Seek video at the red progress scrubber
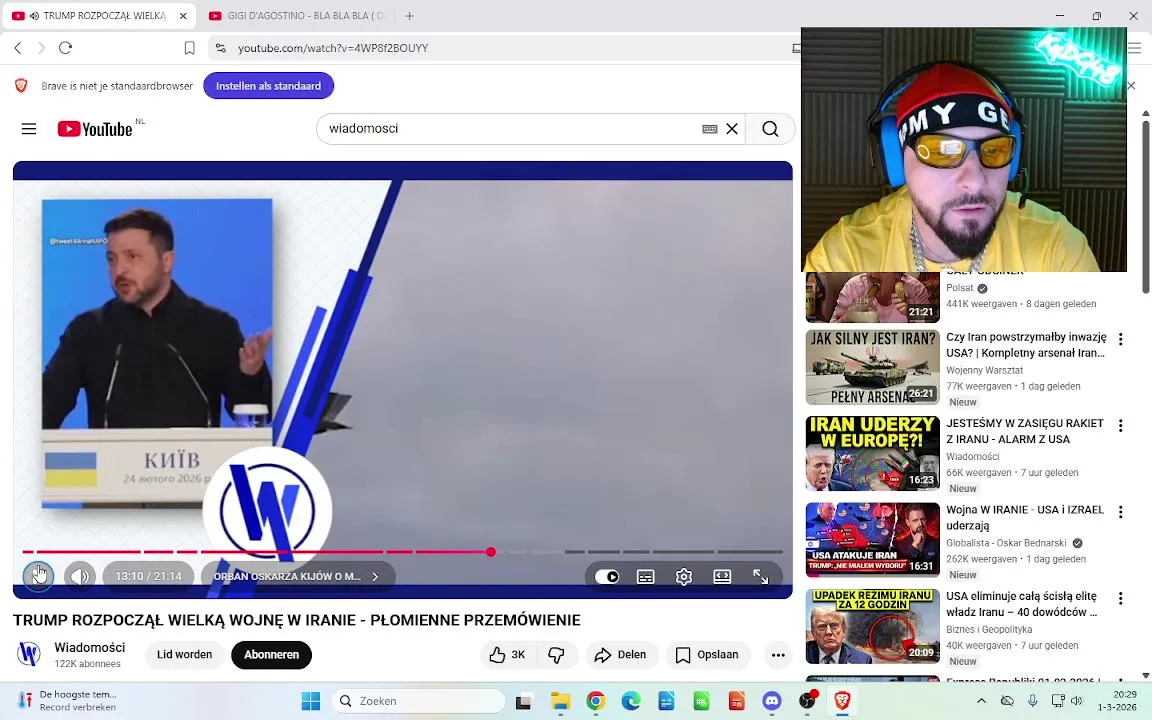The width and height of the screenshot is (1152, 720). pyautogui.click(x=491, y=552)
